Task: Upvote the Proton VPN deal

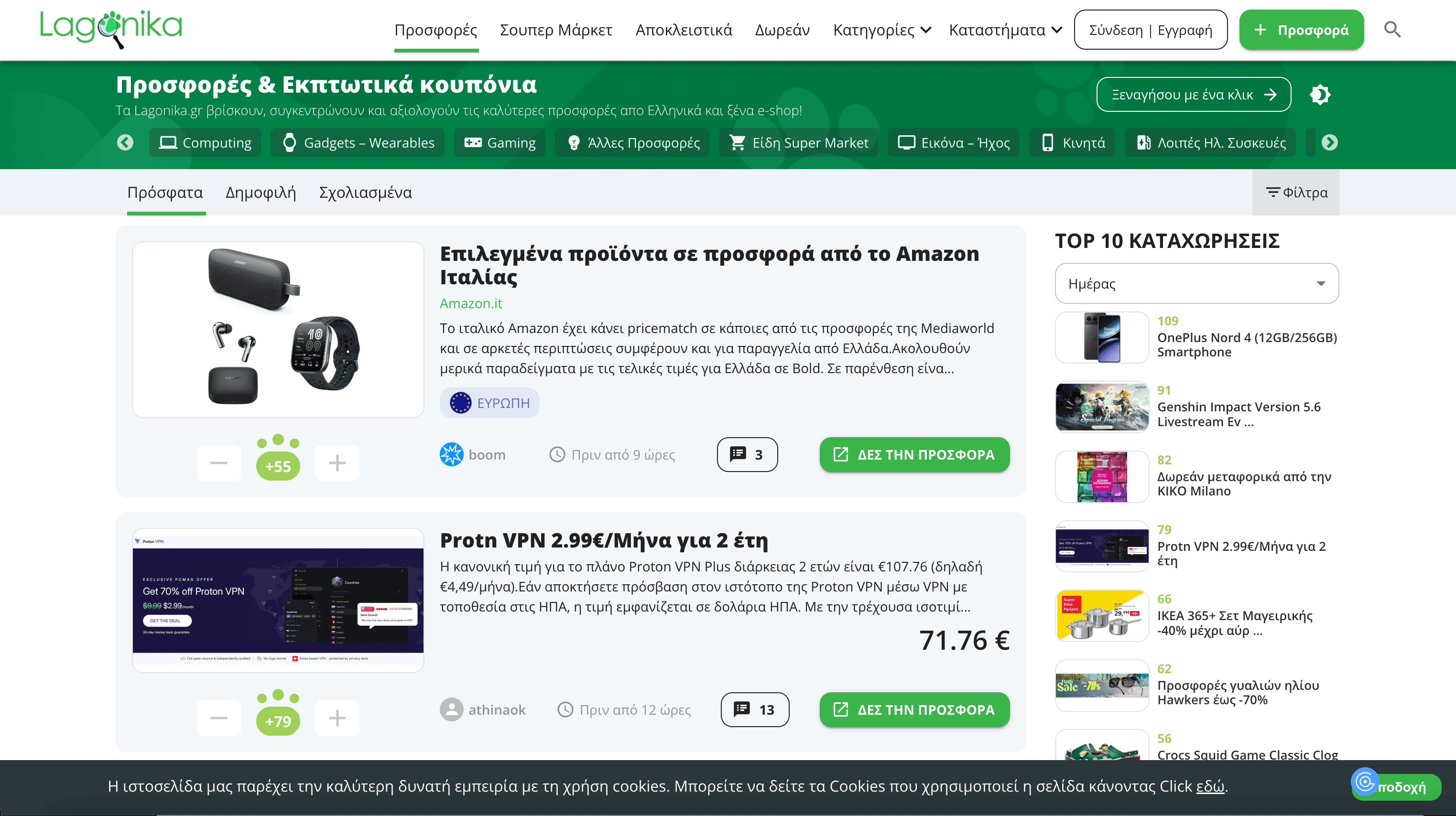Action: (x=337, y=718)
